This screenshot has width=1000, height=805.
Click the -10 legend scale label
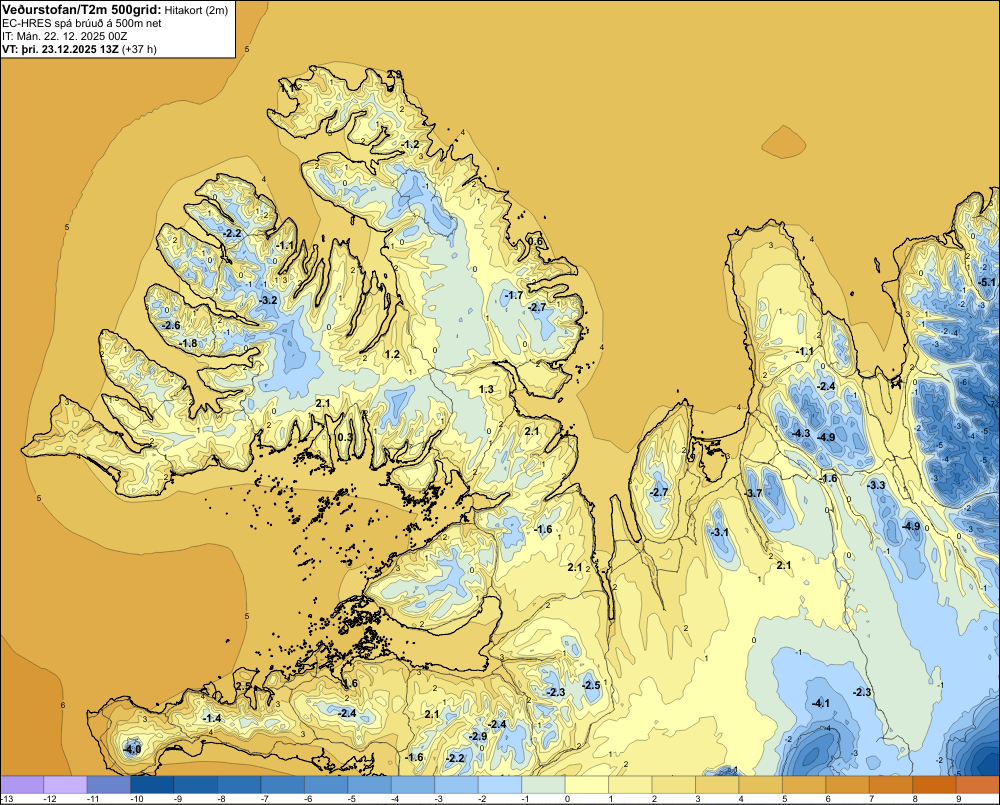[136, 799]
